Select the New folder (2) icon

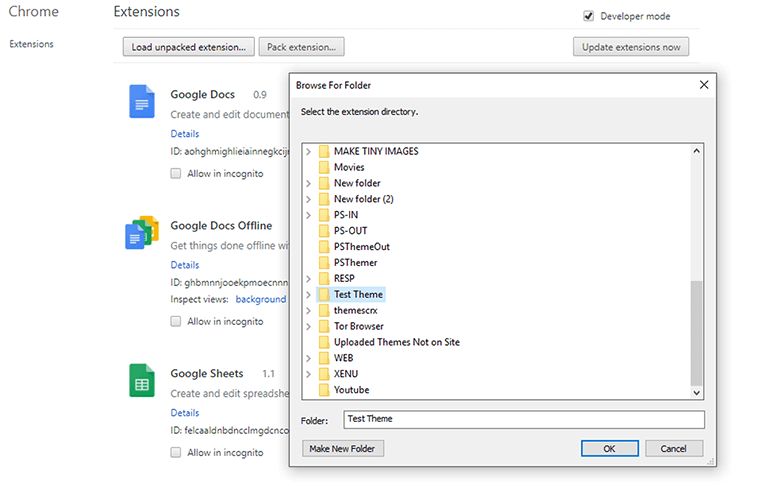pos(324,199)
